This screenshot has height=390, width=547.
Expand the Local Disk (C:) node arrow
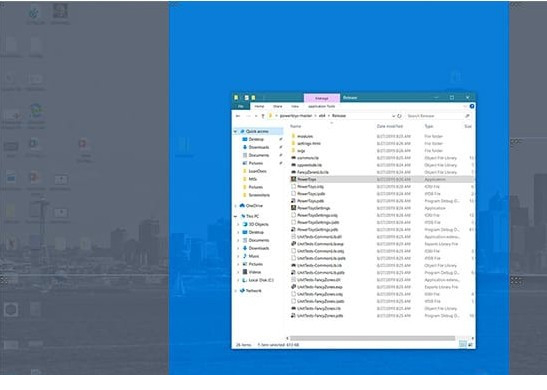(x=239, y=280)
